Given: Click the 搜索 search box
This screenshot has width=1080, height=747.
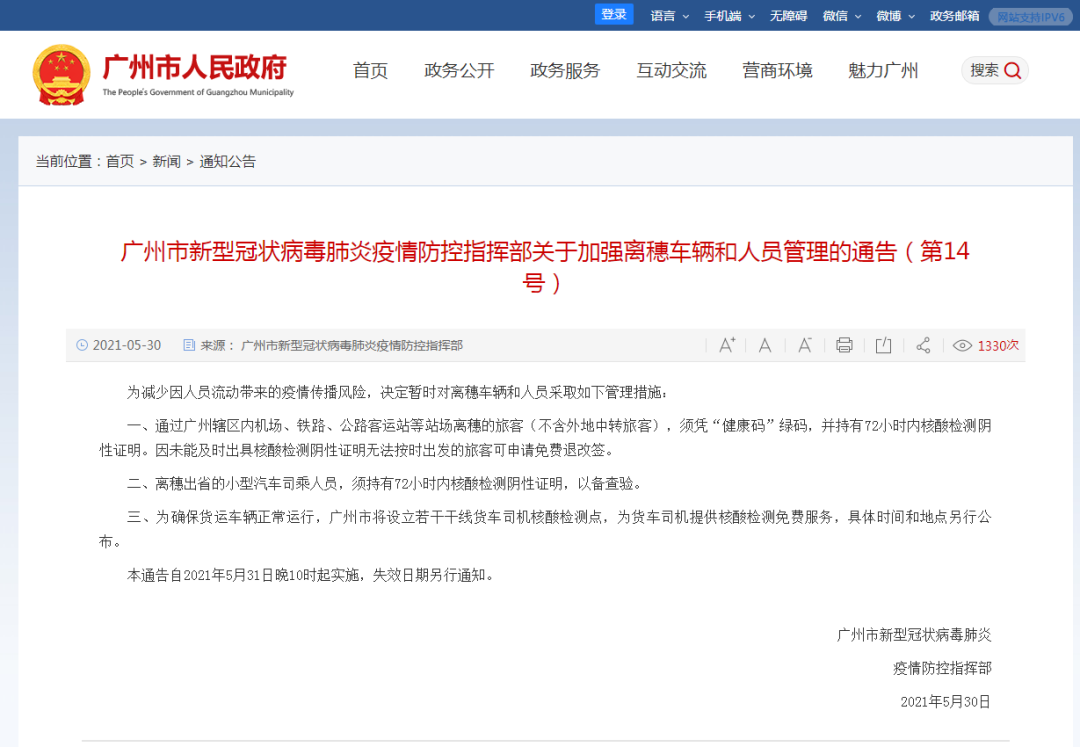Looking at the screenshot, I should tap(995, 70).
